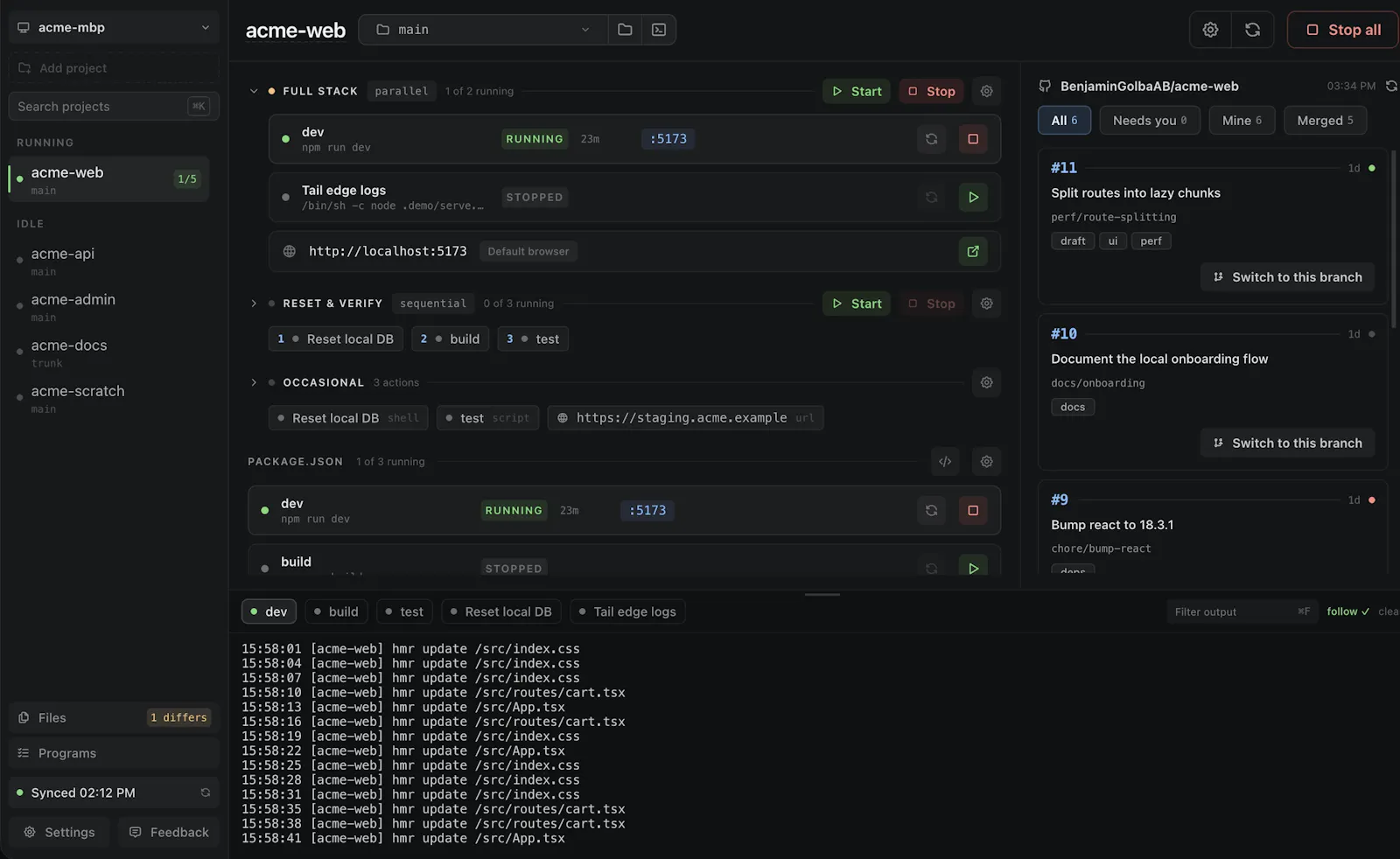The height and width of the screenshot is (859, 1400).
Task: Stop the dev process in Full Stack
Action: tap(973, 139)
